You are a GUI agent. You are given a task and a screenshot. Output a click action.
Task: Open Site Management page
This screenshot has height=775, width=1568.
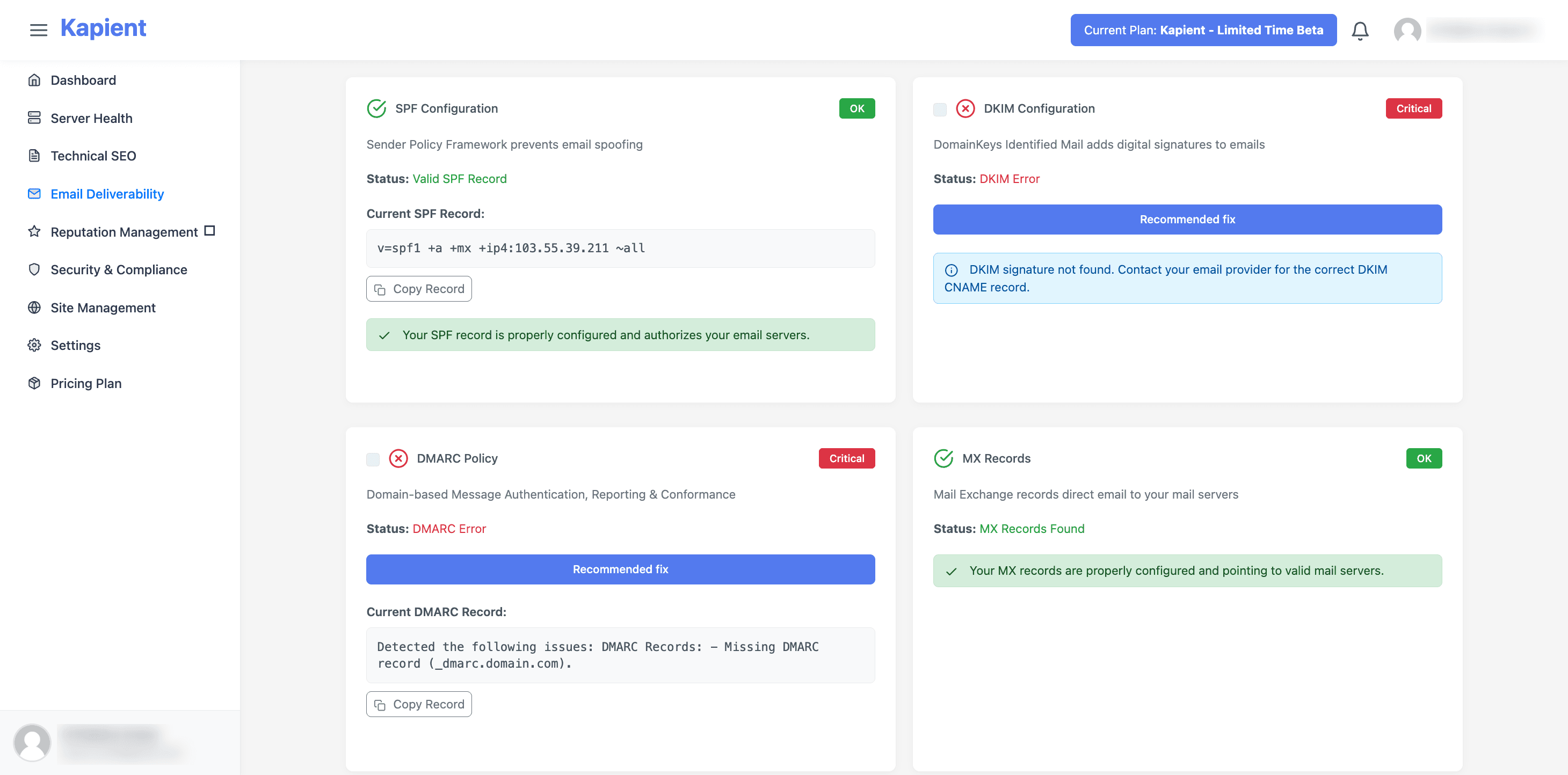[x=103, y=308]
